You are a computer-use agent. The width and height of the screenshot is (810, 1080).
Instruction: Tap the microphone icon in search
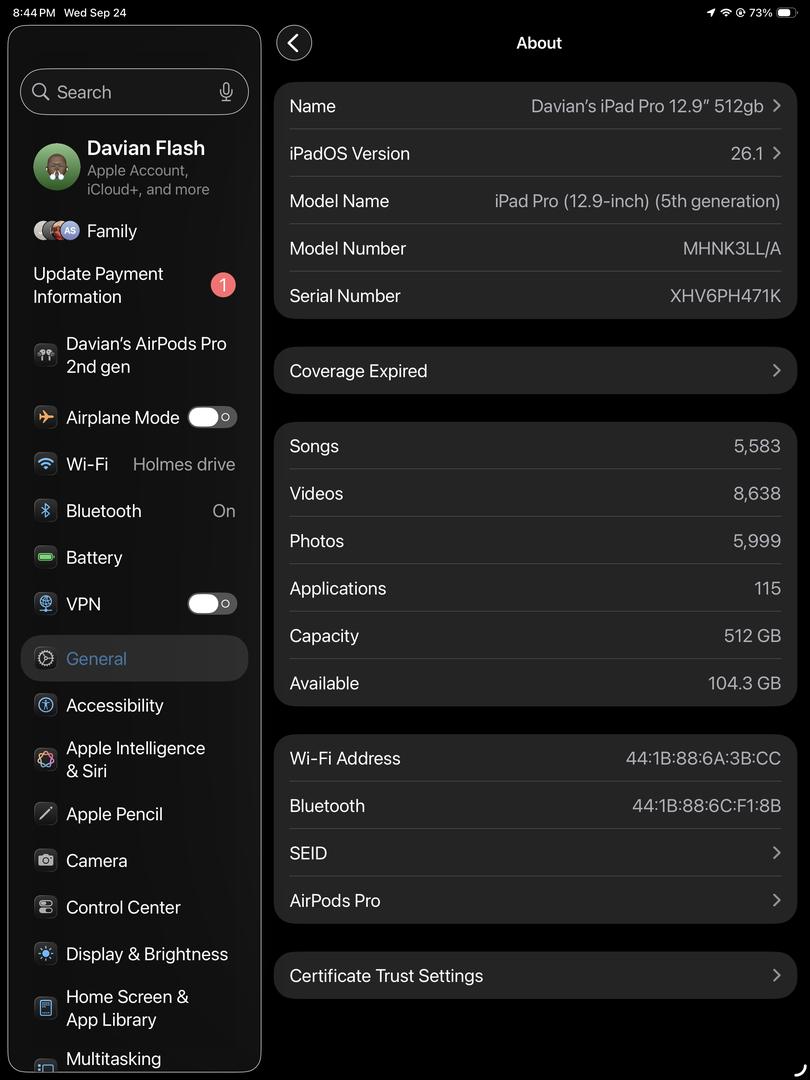[226, 92]
